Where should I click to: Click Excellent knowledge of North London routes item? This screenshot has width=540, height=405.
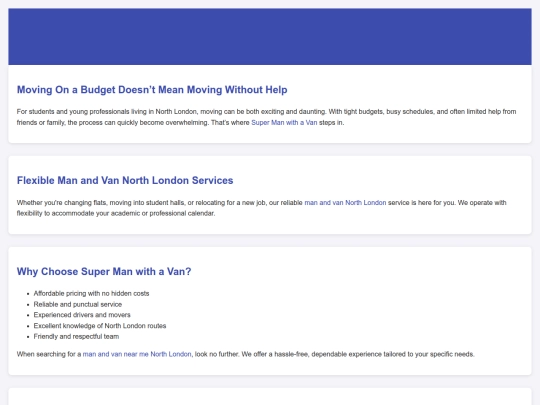[100, 326]
